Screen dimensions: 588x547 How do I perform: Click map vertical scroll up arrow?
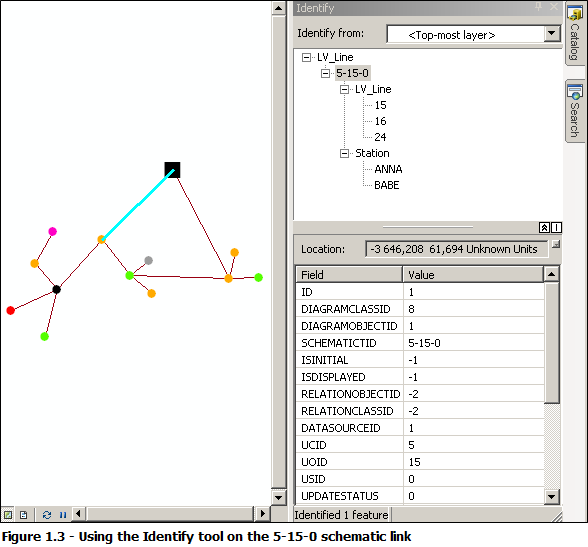(x=279, y=8)
